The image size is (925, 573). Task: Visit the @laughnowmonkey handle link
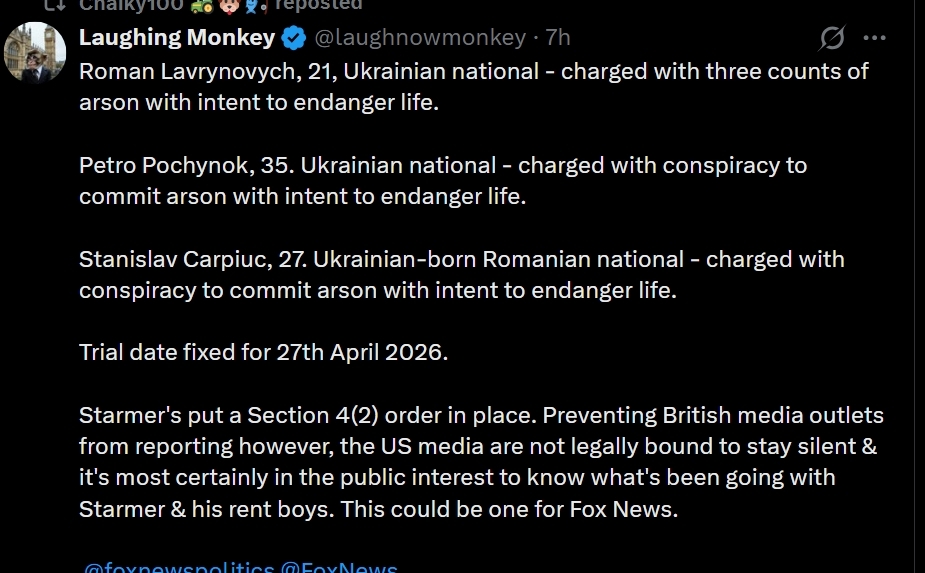(x=419, y=38)
